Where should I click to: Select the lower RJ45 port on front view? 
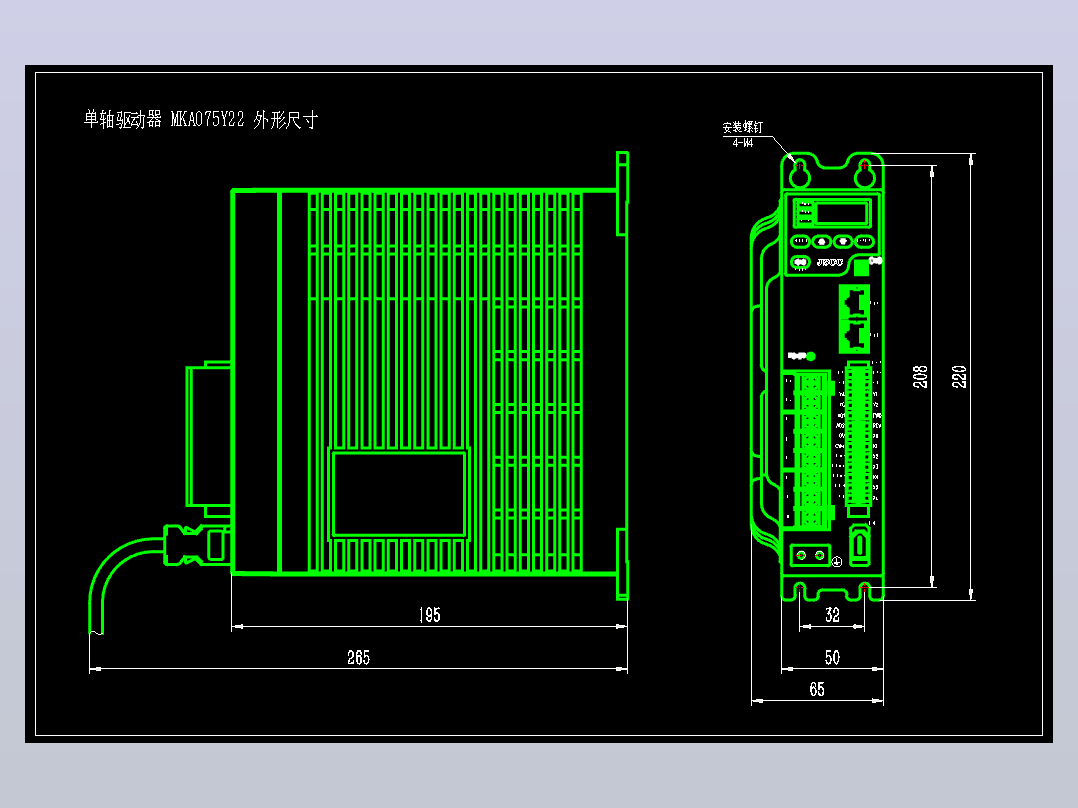[x=855, y=336]
